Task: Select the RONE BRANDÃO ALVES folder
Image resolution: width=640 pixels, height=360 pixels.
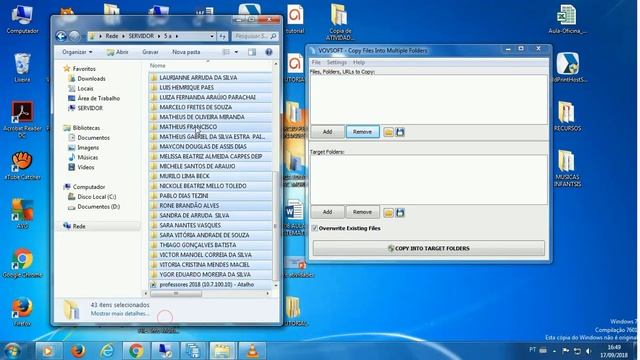Action: (211, 205)
